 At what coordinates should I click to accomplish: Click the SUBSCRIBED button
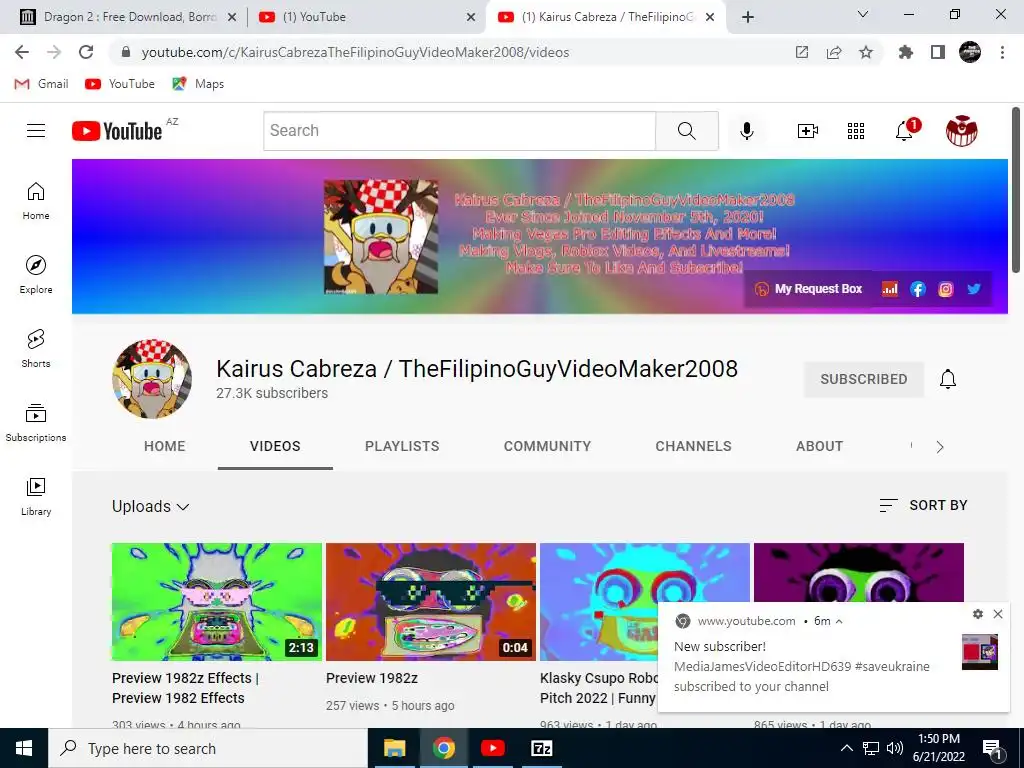pyautogui.click(x=863, y=379)
